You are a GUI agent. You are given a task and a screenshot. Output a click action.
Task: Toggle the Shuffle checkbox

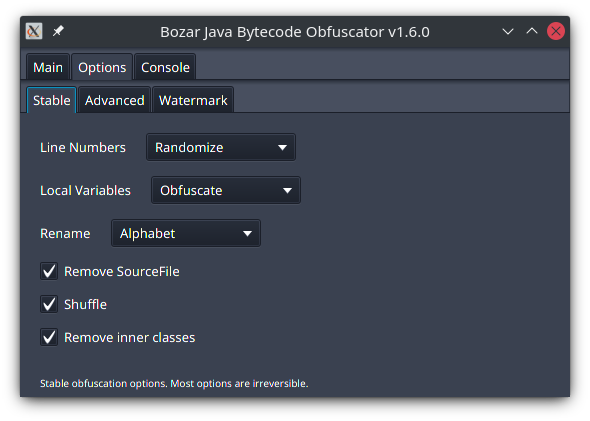pyautogui.click(x=49, y=304)
